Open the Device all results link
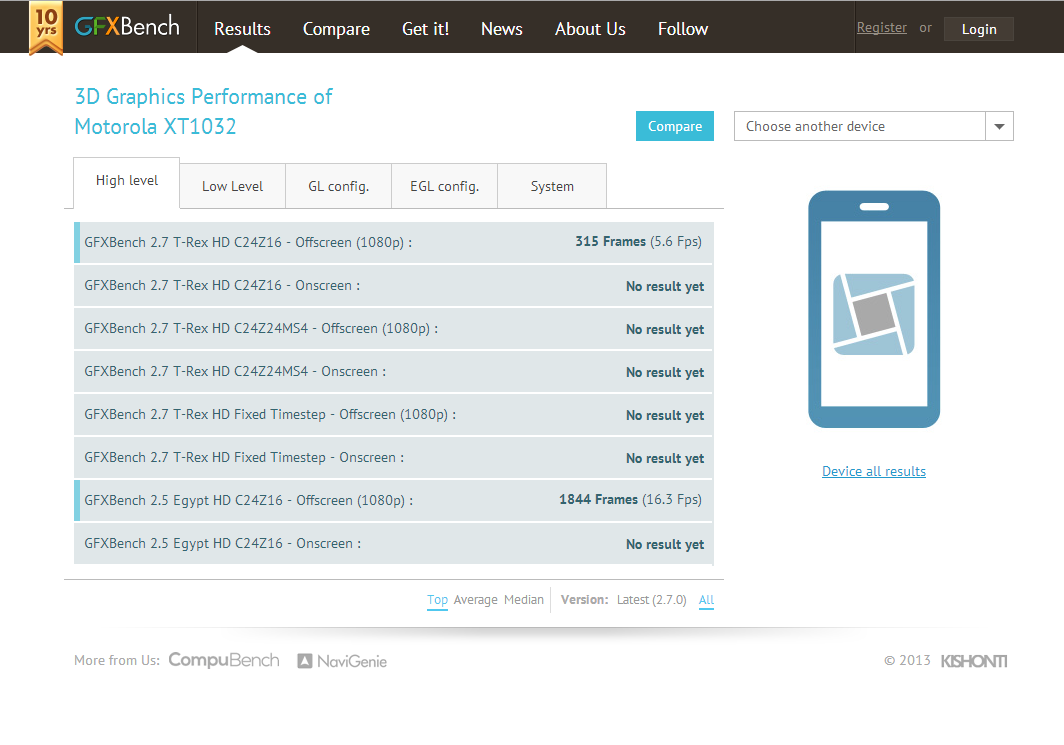The width and height of the screenshot is (1064, 745). (874, 471)
